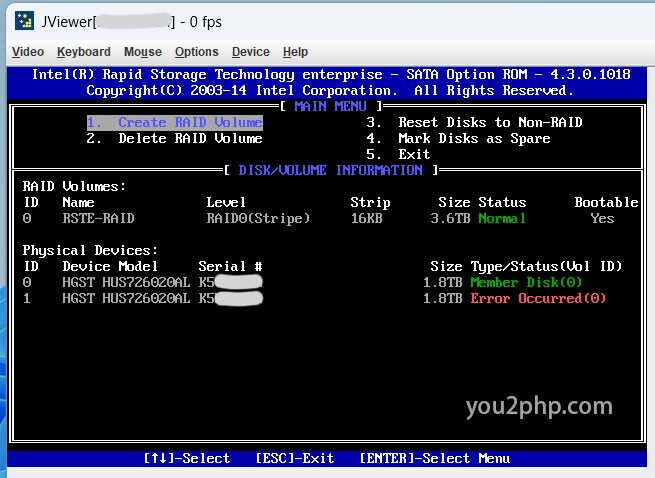Viewport: 655px width, 478px height.
Task: Click the MAIN MENU heading
Action: click(x=330, y=106)
